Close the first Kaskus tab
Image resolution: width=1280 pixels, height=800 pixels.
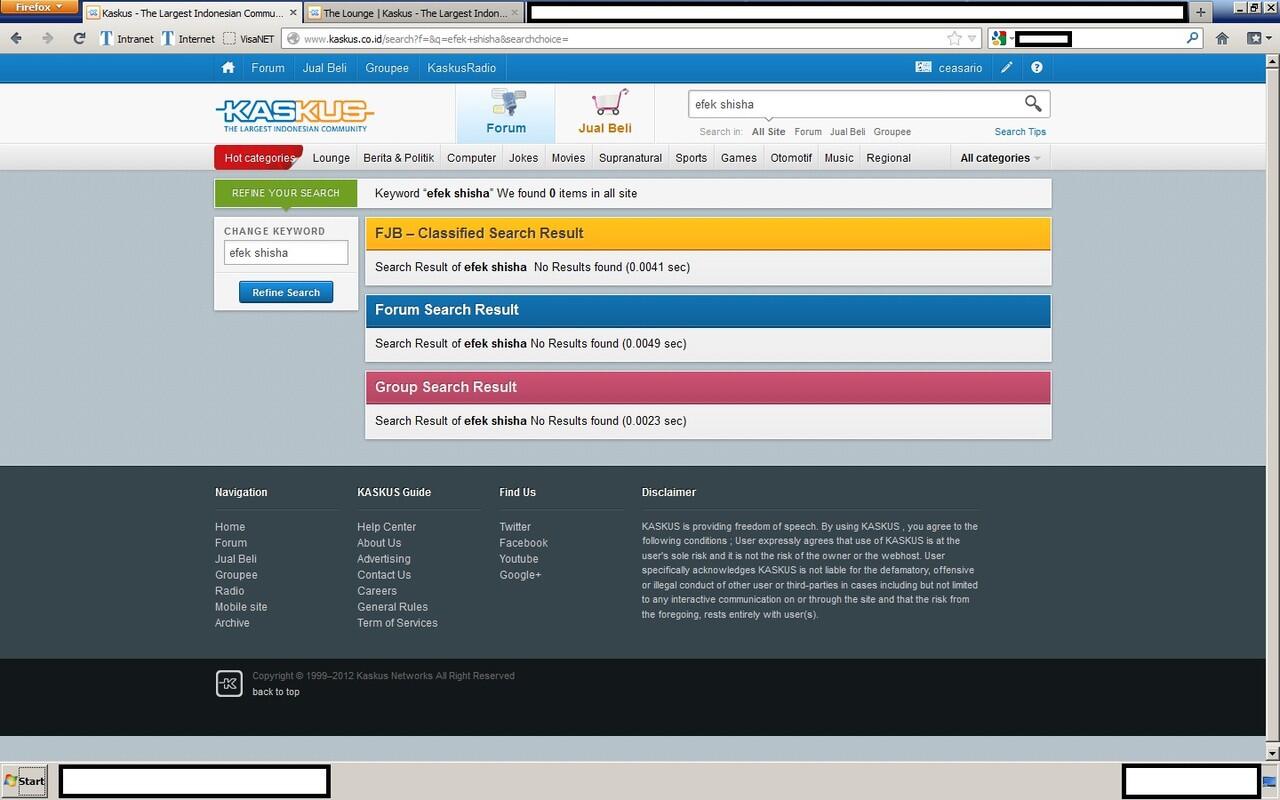click(293, 12)
